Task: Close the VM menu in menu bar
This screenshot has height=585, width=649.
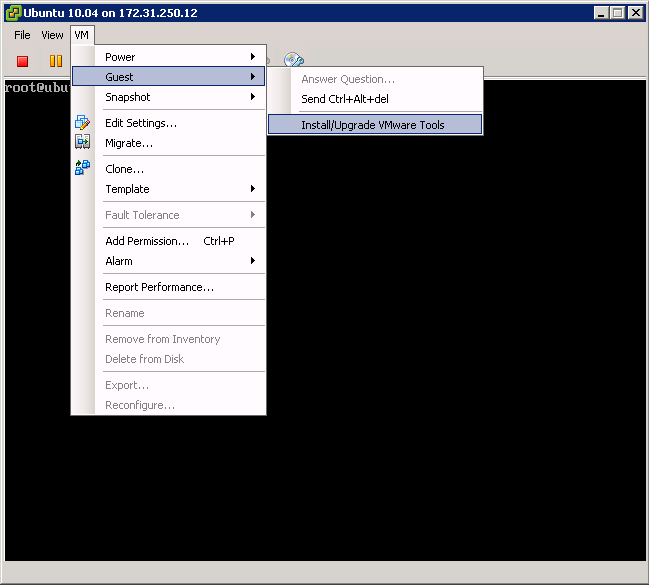Action: point(82,35)
